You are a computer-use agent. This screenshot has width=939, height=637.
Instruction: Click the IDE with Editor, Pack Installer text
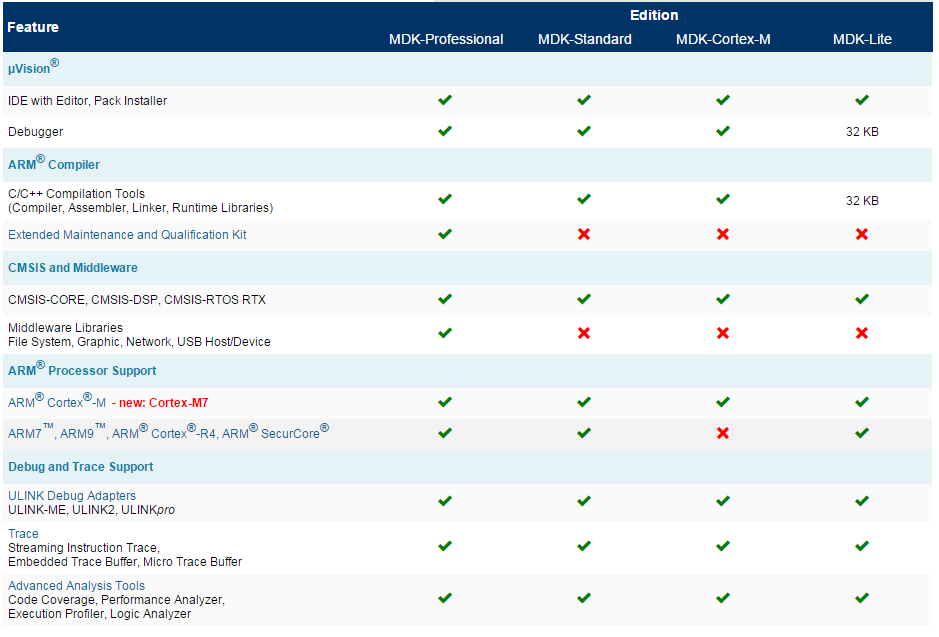[x=87, y=101]
